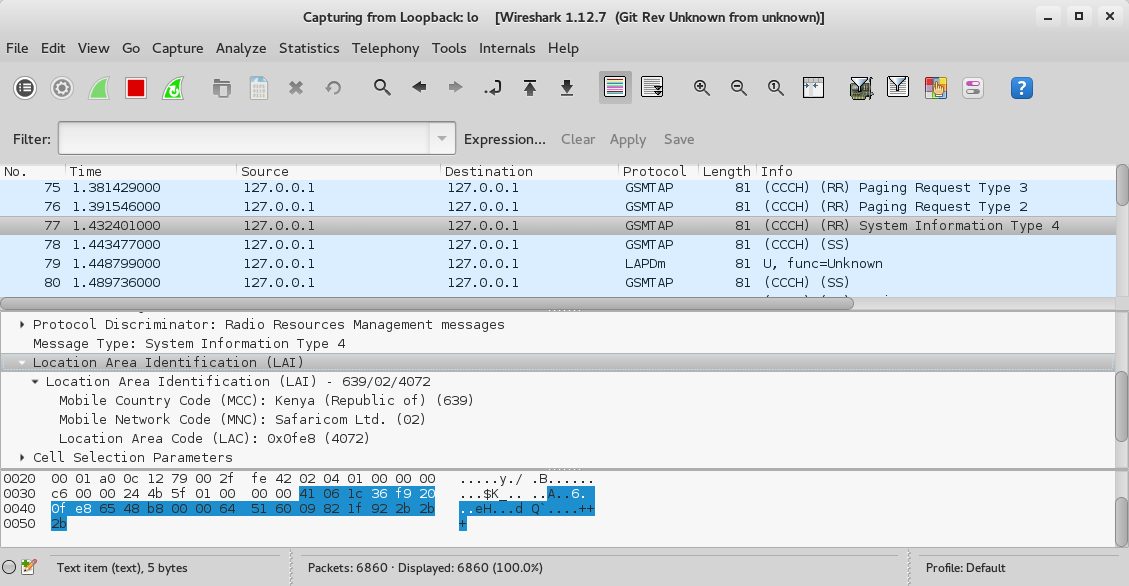The width and height of the screenshot is (1129, 586).
Task: Jump to the last packet
Action: coord(567,88)
